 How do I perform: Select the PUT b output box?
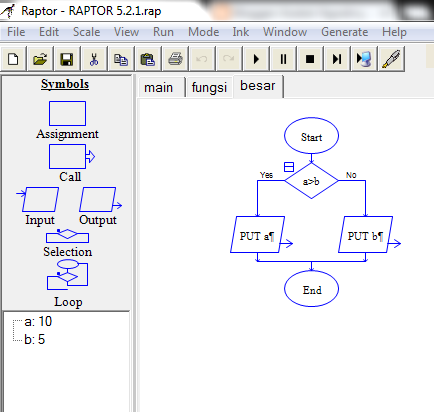(x=366, y=234)
